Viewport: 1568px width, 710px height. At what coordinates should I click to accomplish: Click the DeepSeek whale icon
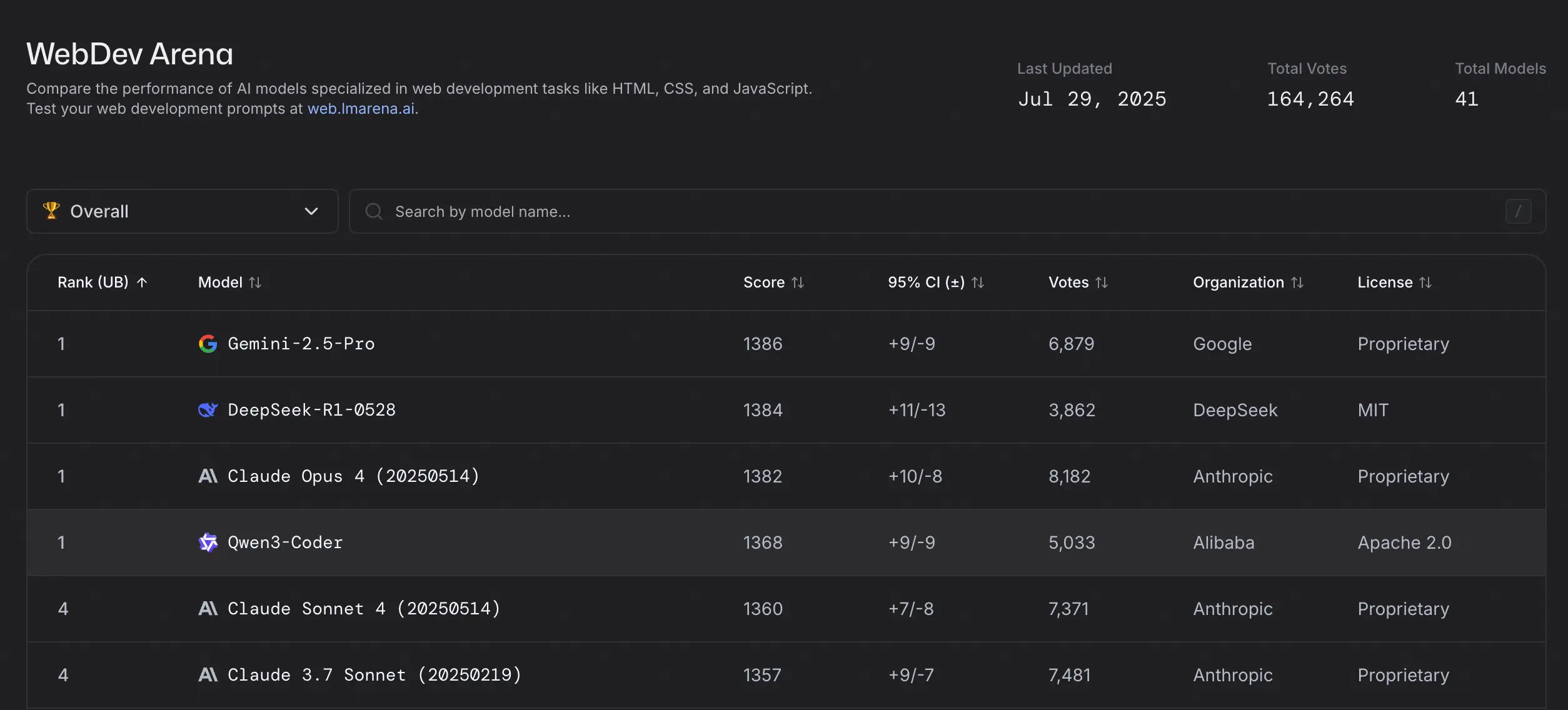coord(208,410)
